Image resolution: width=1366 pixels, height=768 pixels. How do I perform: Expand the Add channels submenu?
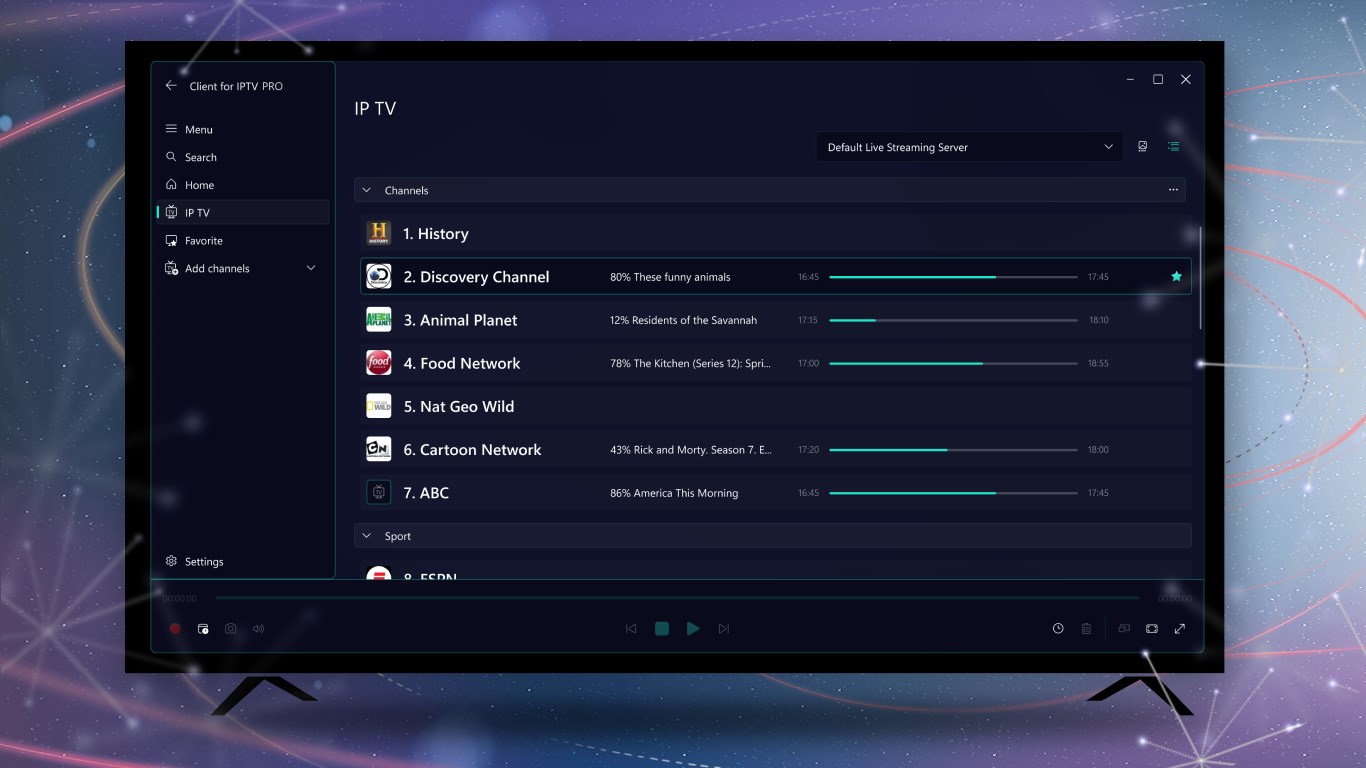[310, 268]
